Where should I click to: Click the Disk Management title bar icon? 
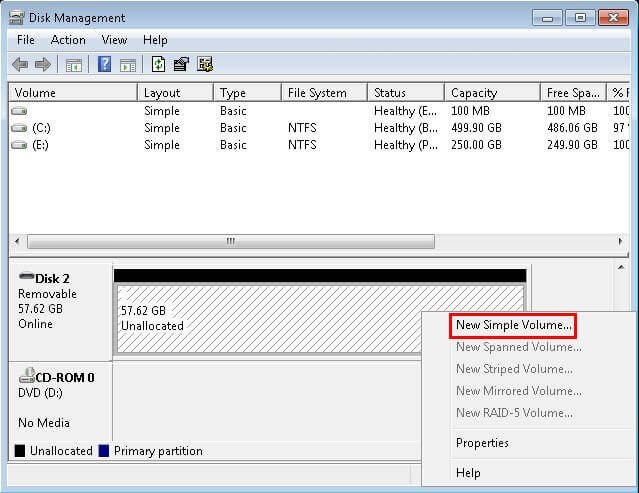pyautogui.click(x=17, y=18)
